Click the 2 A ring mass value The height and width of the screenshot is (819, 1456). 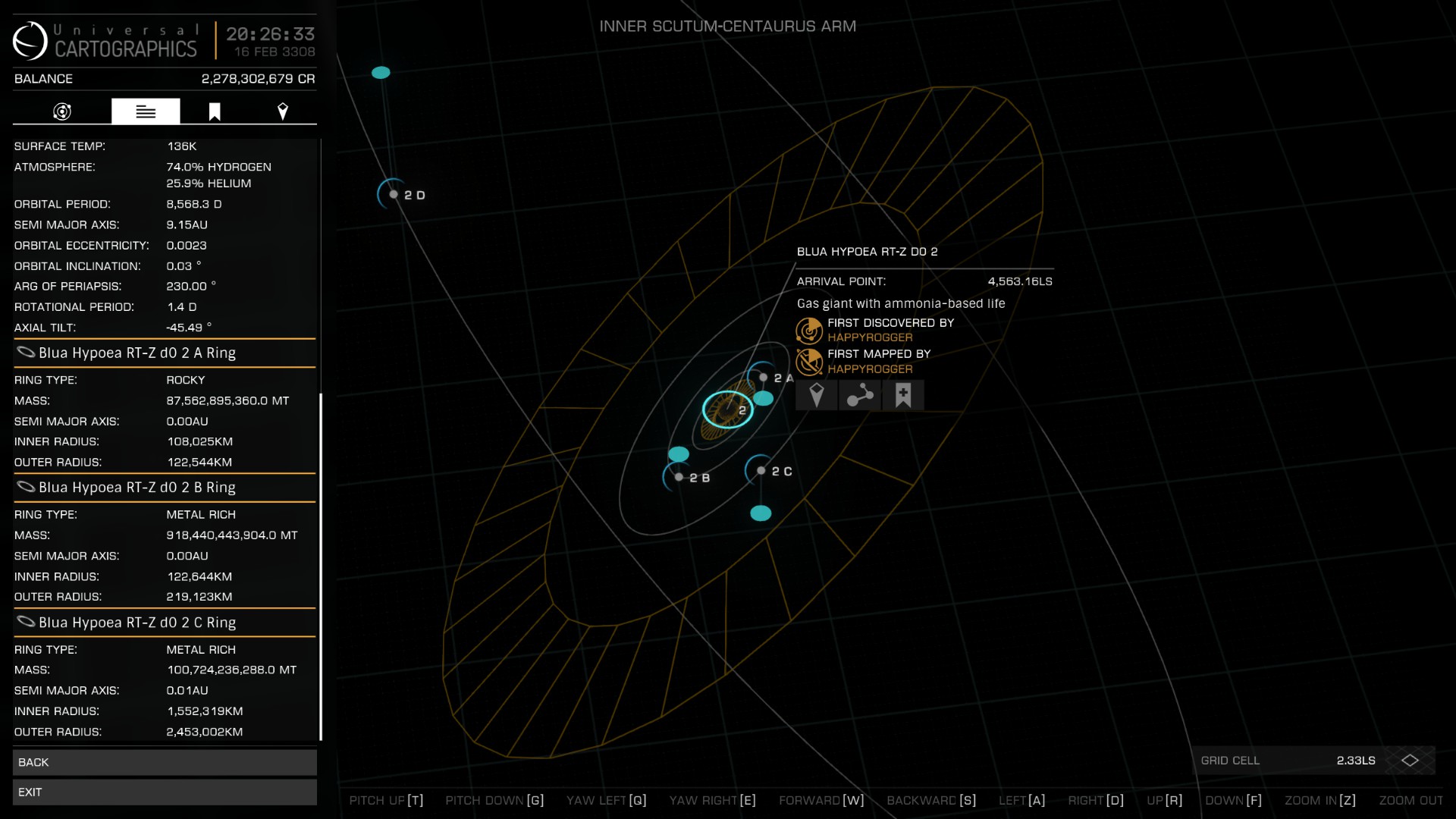pyautogui.click(x=227, y=400)
